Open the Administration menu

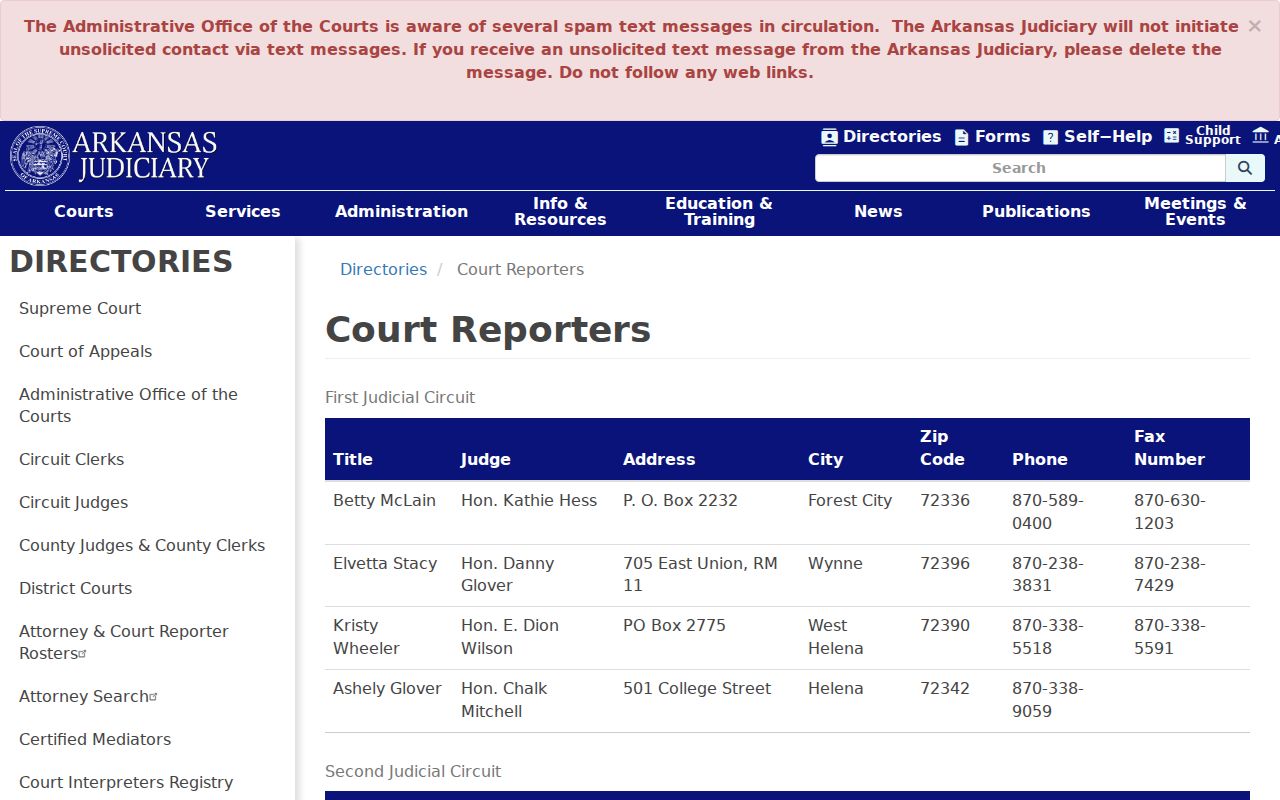point(401,212)
